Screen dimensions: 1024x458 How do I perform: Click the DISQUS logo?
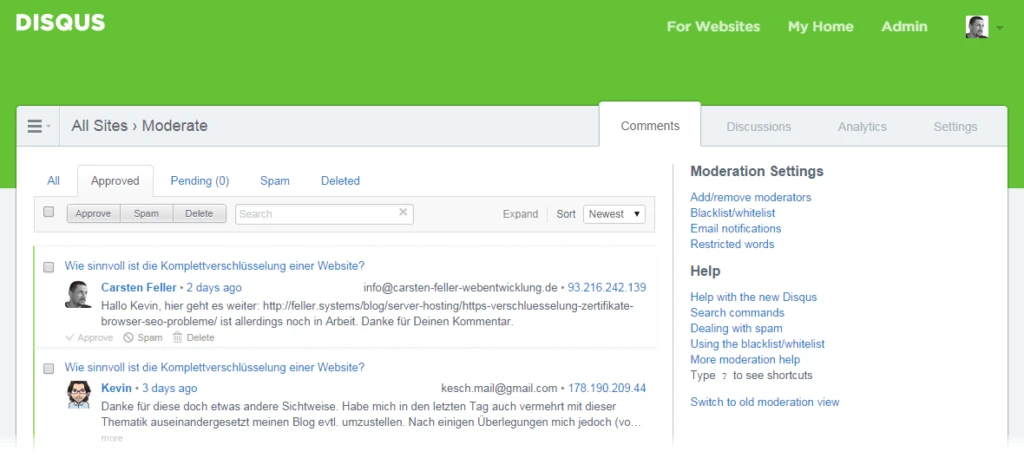[60, 23]
